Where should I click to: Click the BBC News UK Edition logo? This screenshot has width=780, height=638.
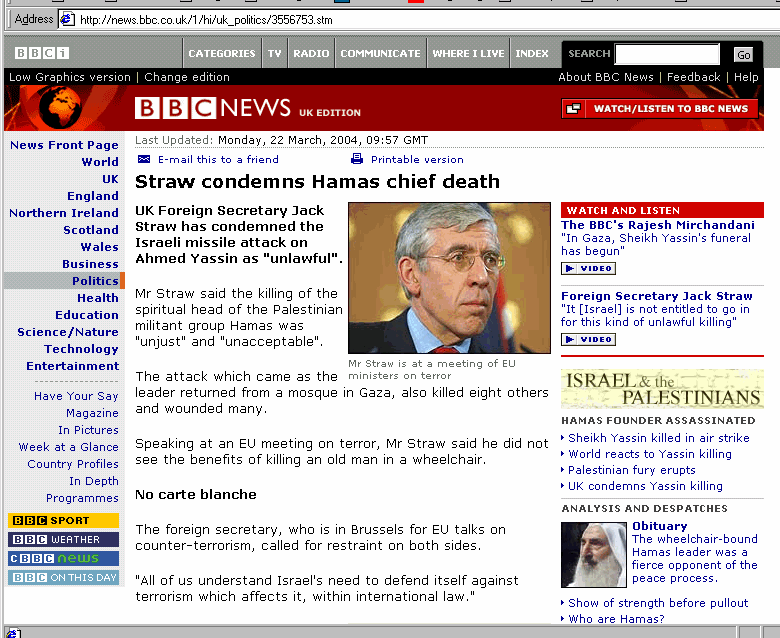click(248, 108)
